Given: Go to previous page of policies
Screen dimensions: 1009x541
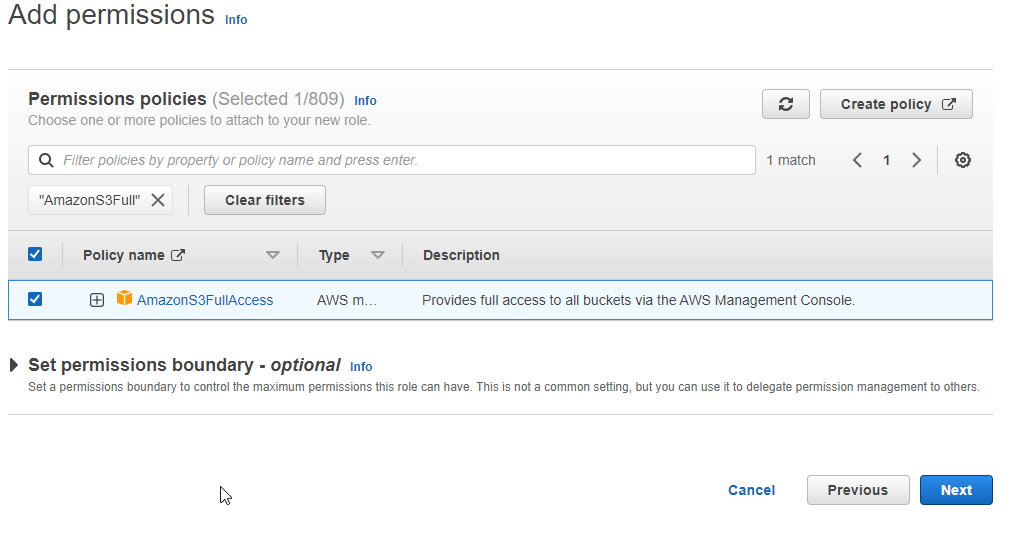Looking at the screenshot, I should pyautogui.click(x=857, y=160).
